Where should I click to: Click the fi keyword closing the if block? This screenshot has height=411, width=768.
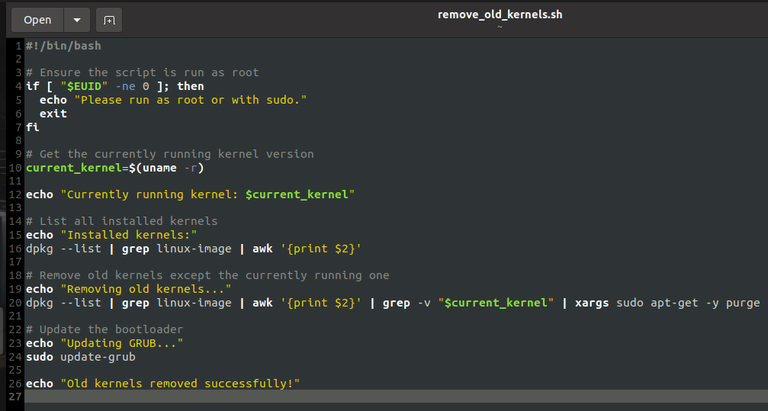[x=32, y=127]
